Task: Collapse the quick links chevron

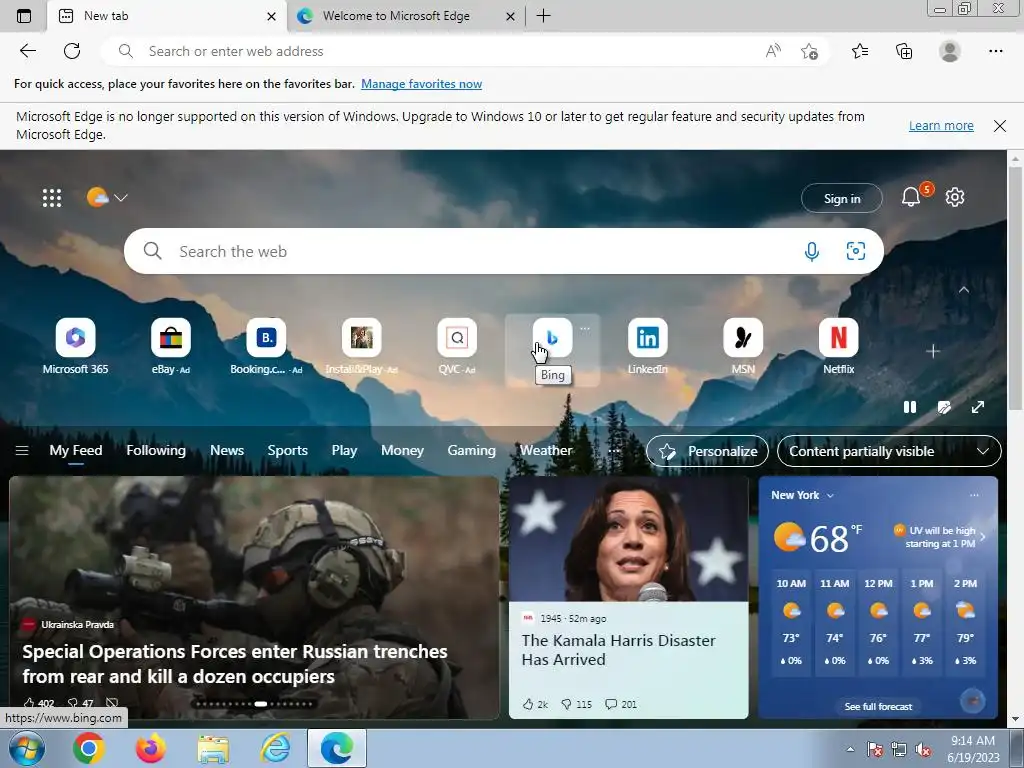Action: [x=964, y=289]
